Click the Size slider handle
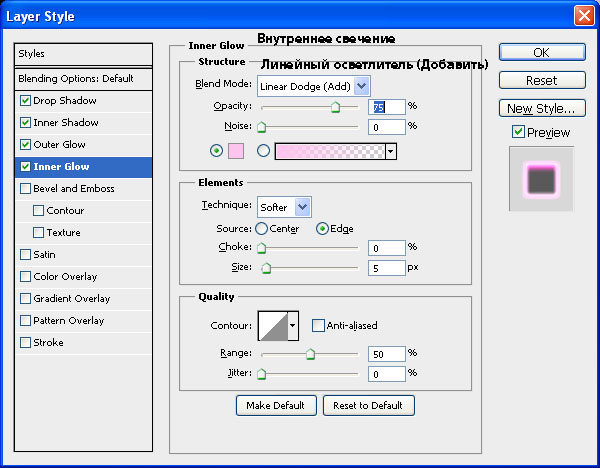 (266, 268)
